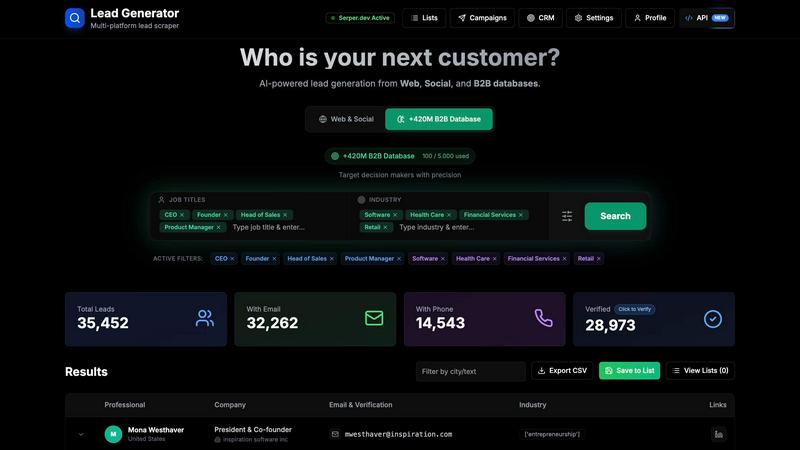800x450 pixels.
Task: Export results with Export CSV
Action: coord(562,371)
